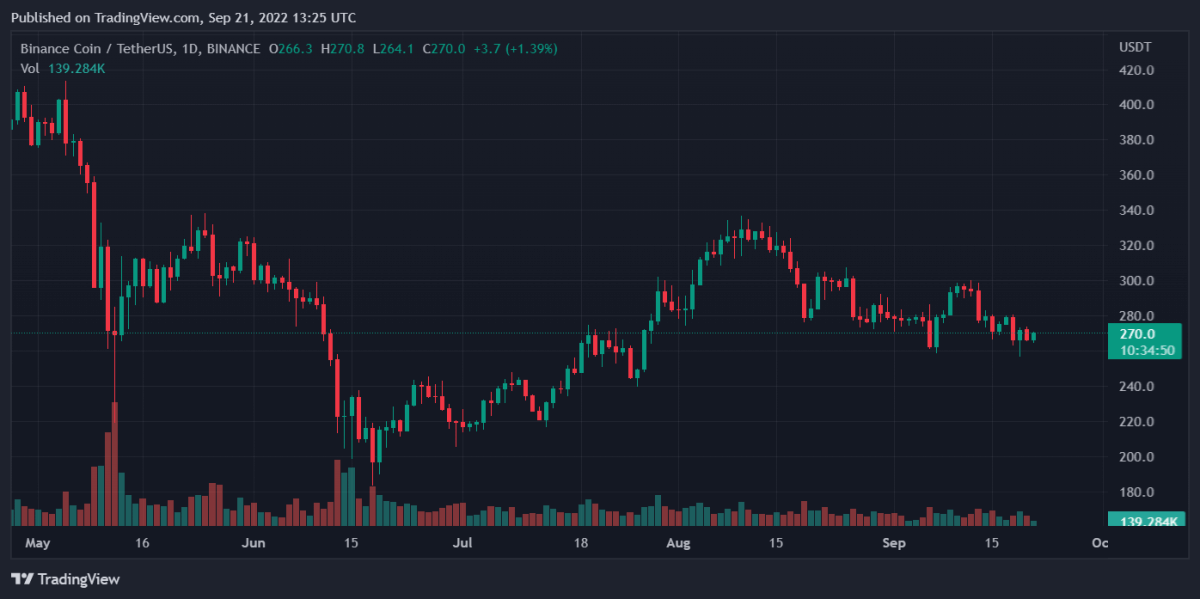Click the 180.0 price axis label

(1138, 492)
